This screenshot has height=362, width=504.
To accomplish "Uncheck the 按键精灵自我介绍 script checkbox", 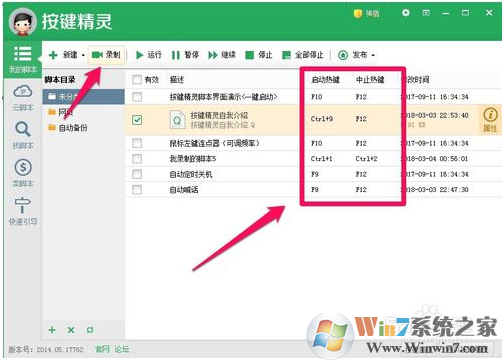I will click(x=137, y=120).
